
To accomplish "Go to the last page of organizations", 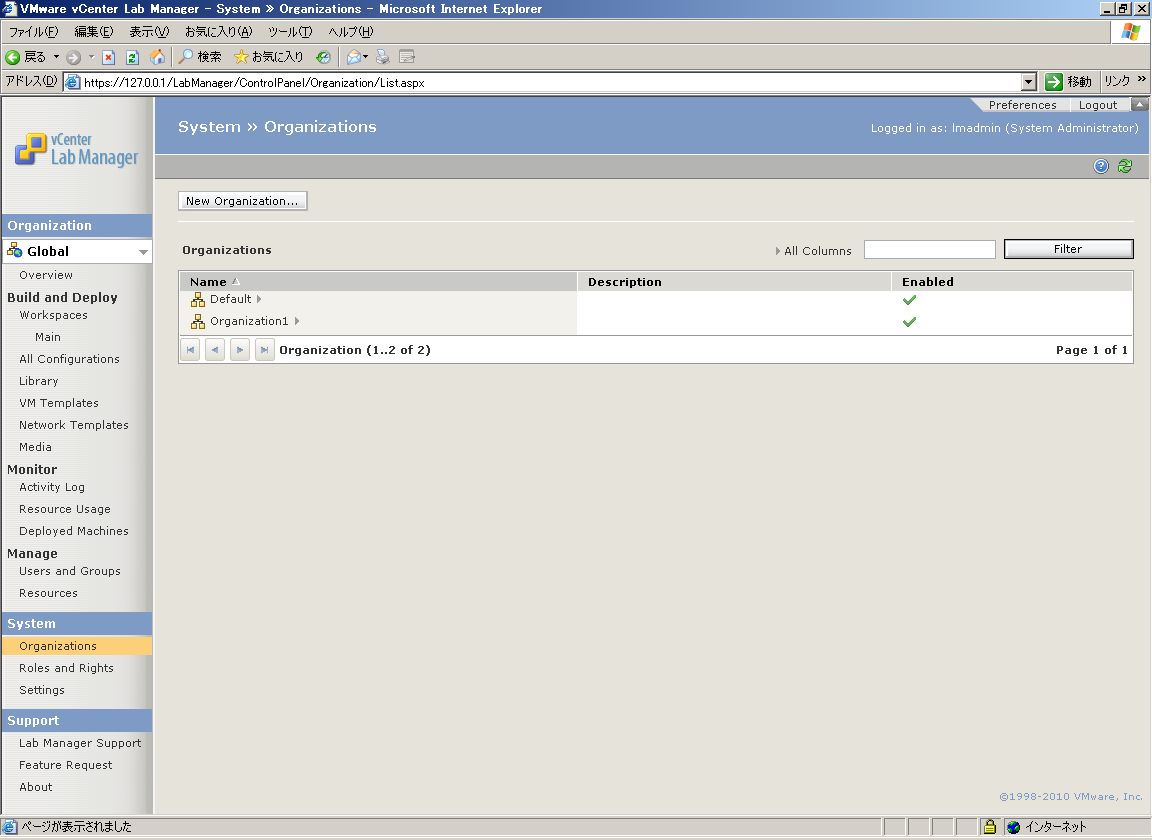I will [x=264, y=350].
